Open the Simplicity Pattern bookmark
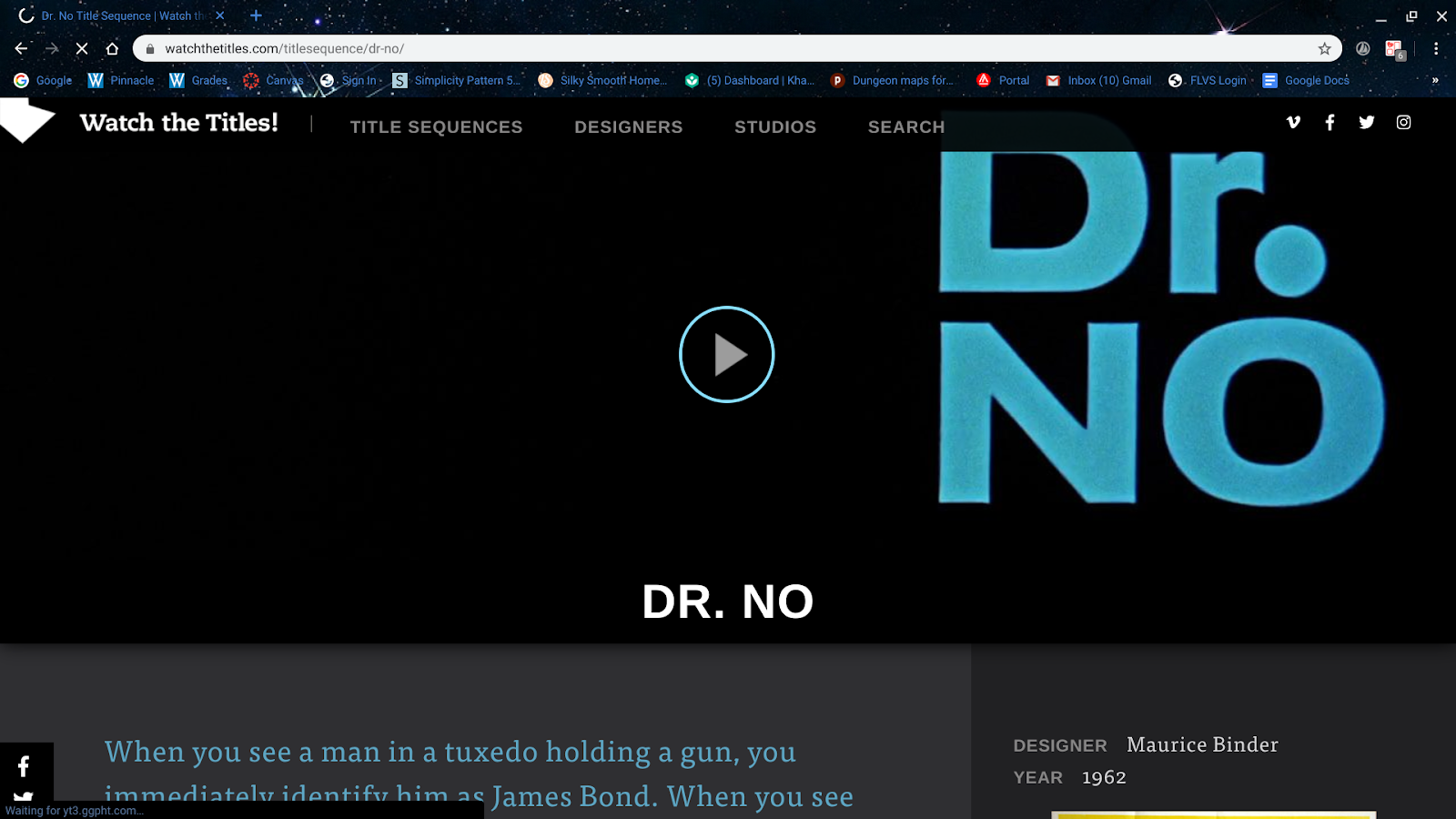1456x819 pixels. 457,80
